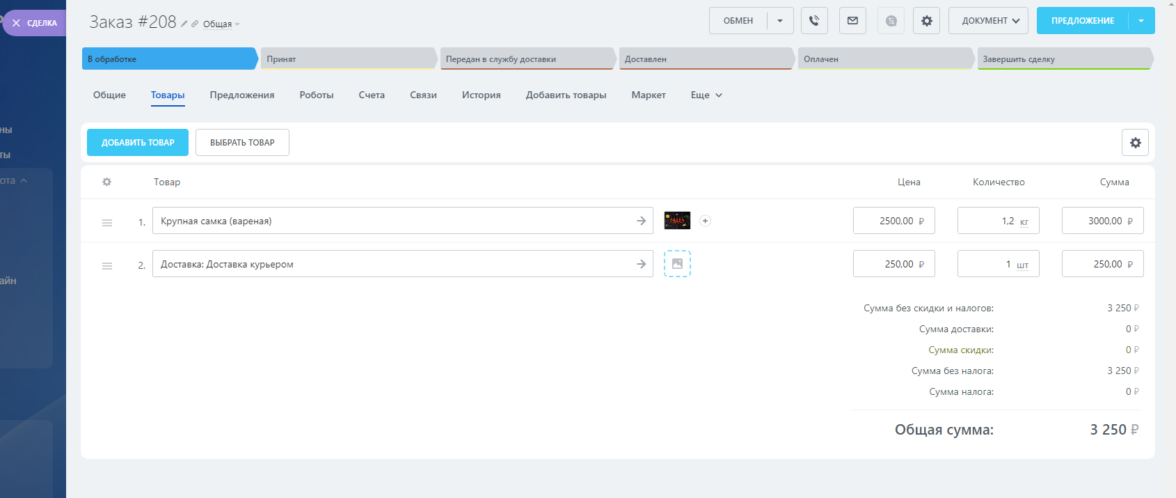The height and width of the screenshot is (498, 1176).
Task: Click arrow icon in Крупная самка product field
Action: coord(642,221)
